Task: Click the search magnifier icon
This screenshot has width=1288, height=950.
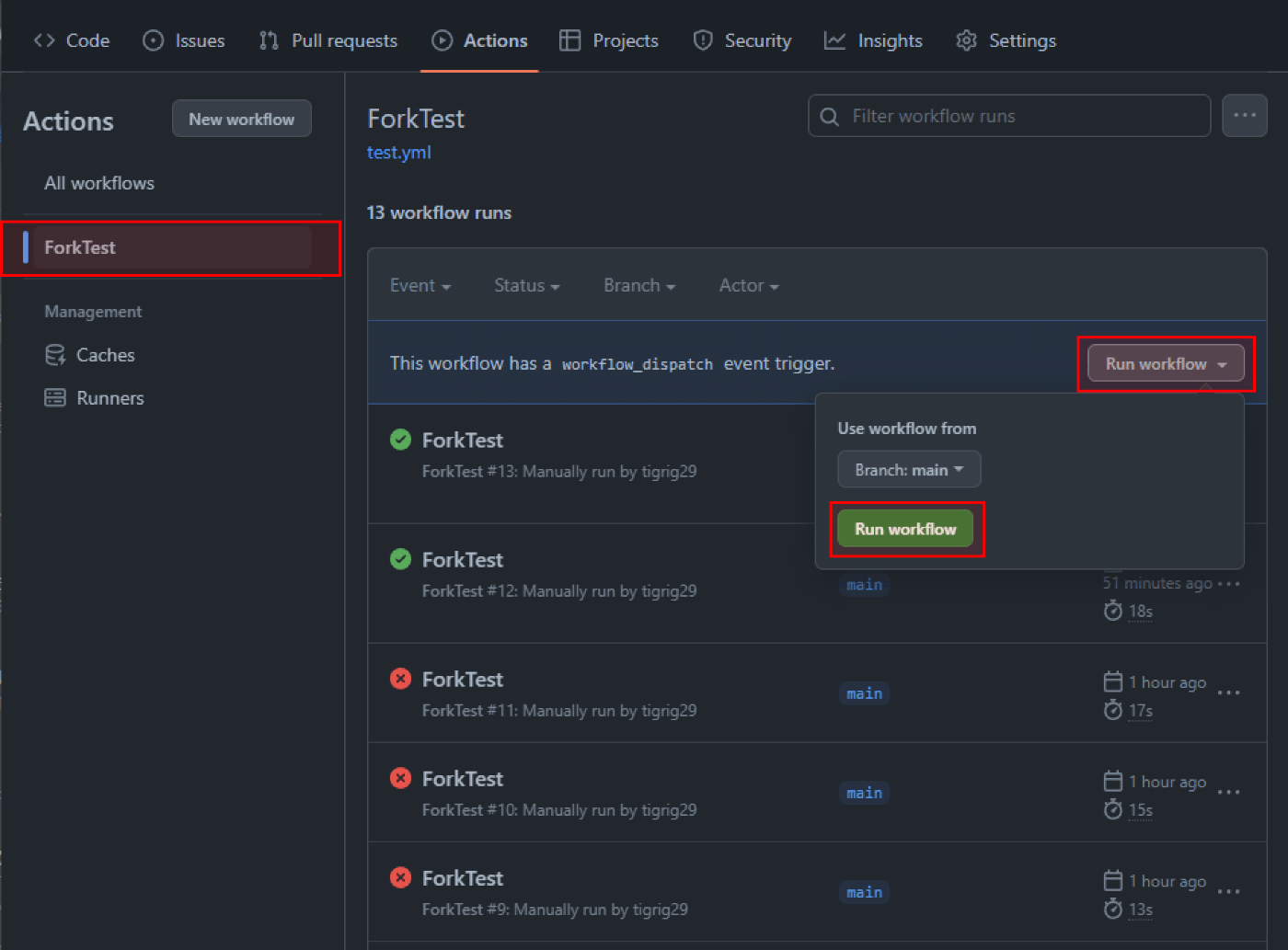Action: [x=829, y=117]
